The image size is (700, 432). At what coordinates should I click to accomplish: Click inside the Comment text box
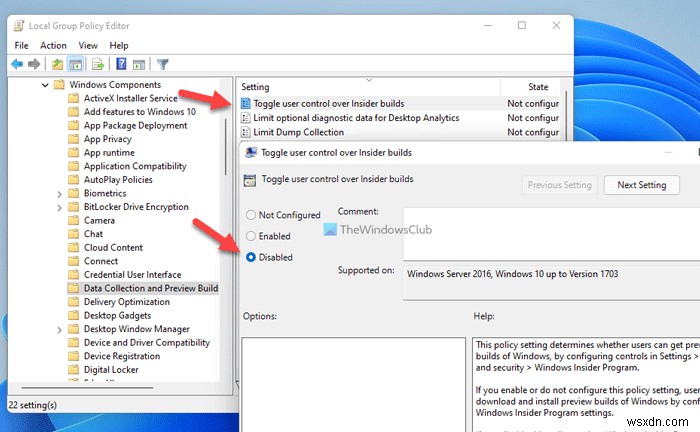pyautogui.click(x=551, y=234)
